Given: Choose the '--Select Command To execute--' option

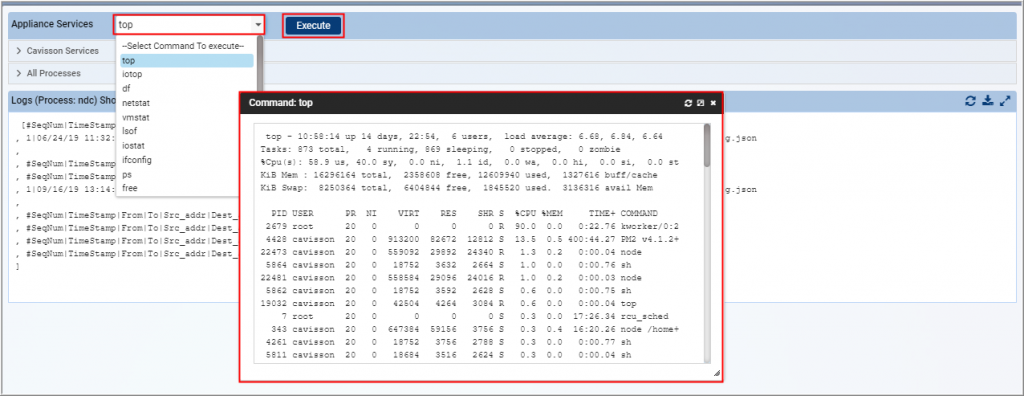Looking at the screenshot, I should pos(186,46).
